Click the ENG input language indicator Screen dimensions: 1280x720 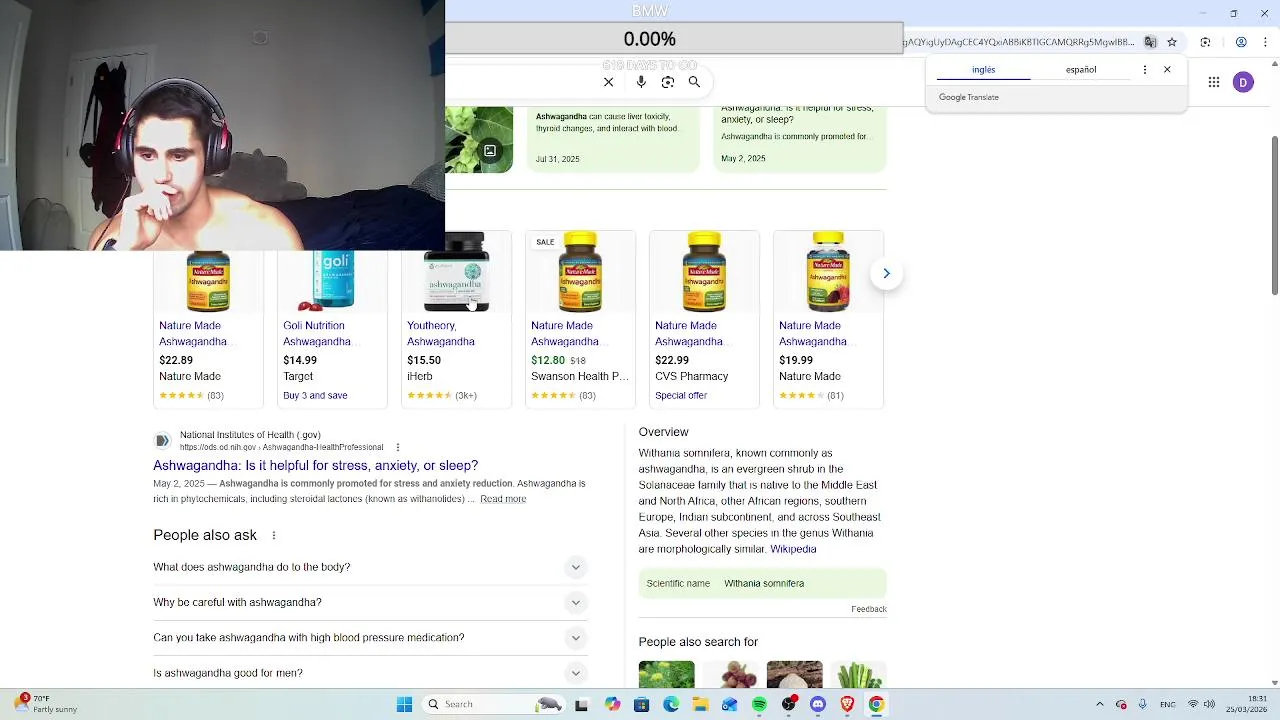[1167, 704]
